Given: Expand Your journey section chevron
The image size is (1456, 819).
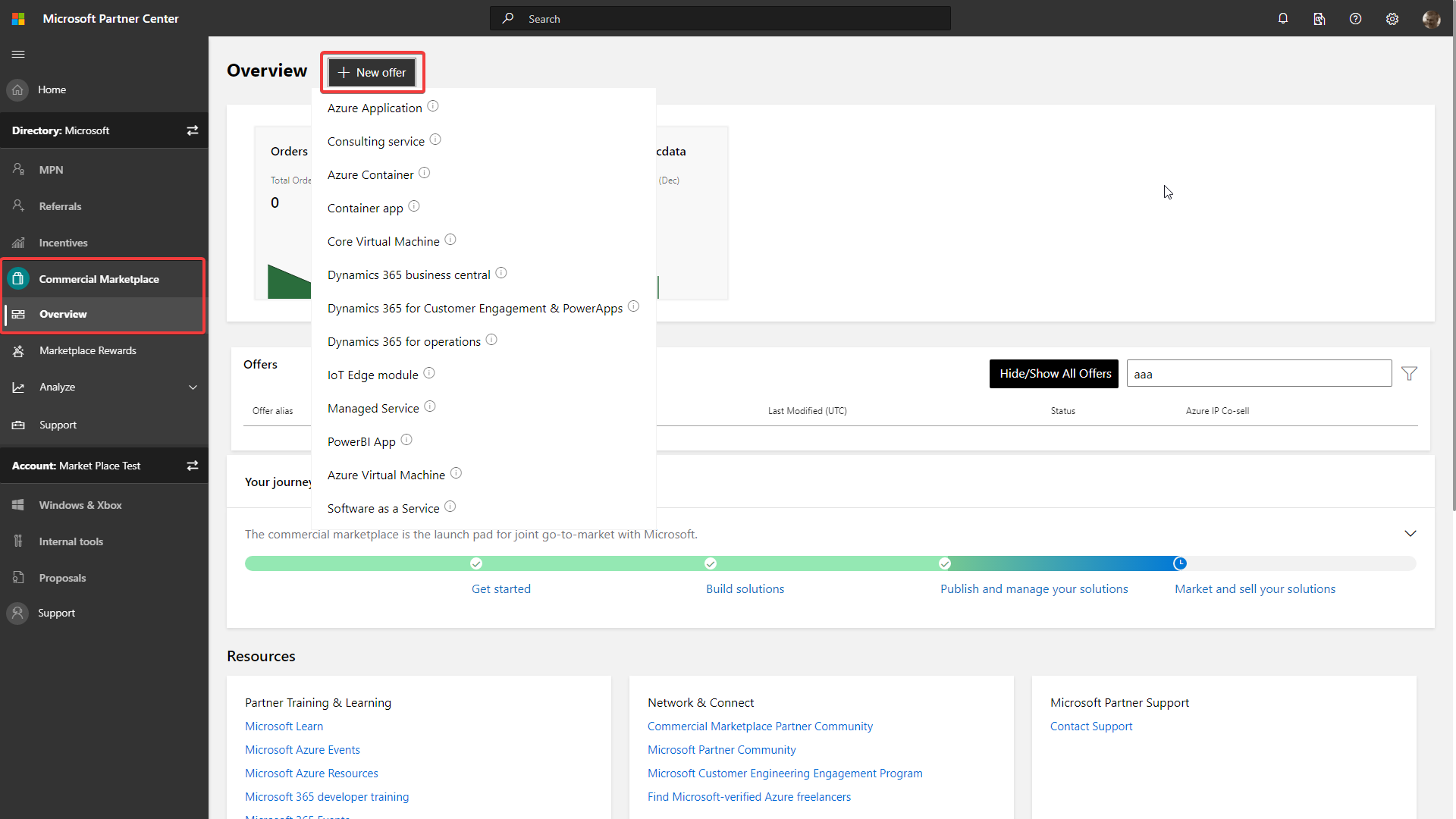Looking at the screenshot, I should pyautogui.click(x=1409, y=533).
